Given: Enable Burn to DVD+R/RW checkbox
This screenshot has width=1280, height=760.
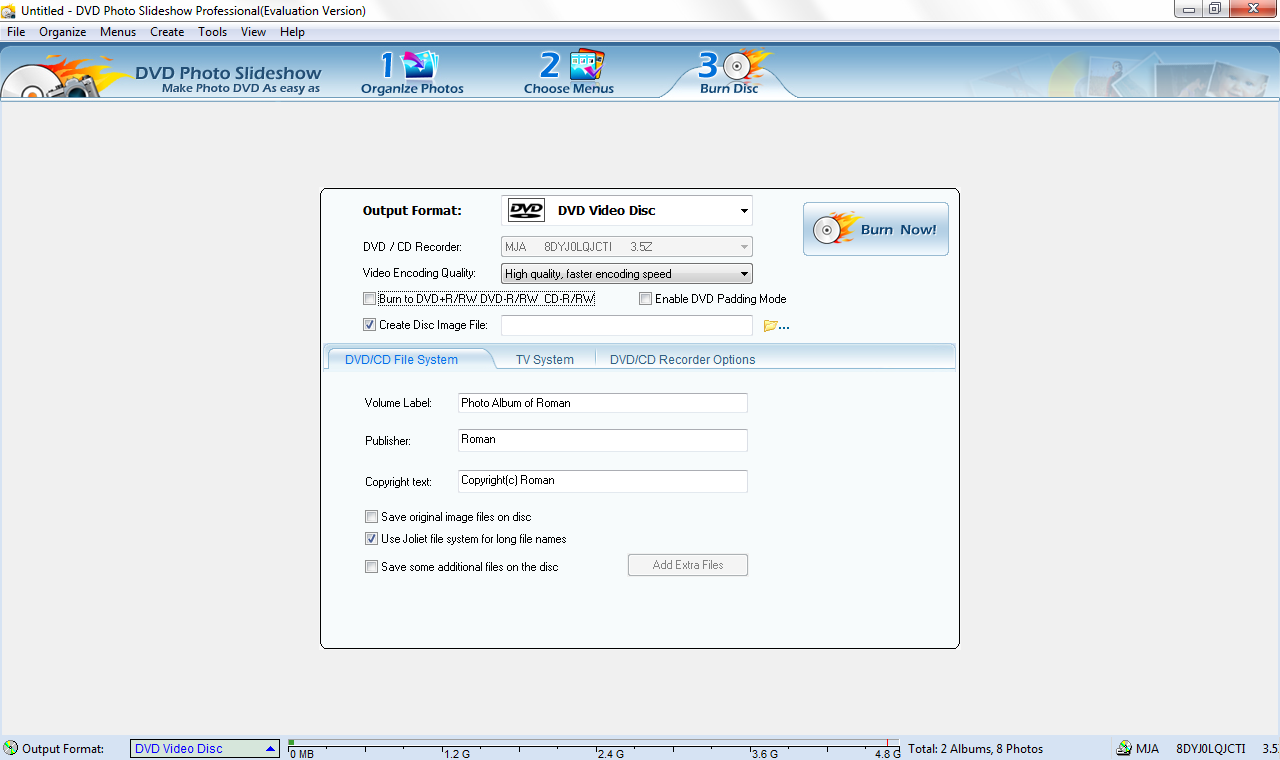Looking at the screenshot, I should pyautogui.click(x=370, y=299).
